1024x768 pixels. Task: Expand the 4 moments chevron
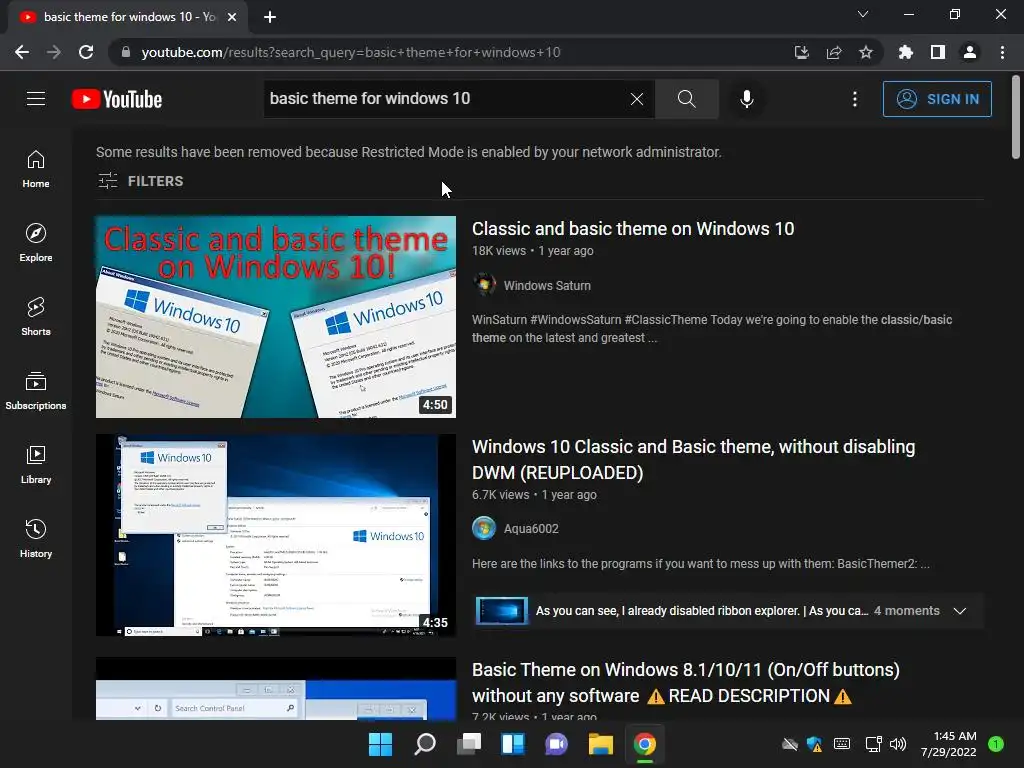959,611
